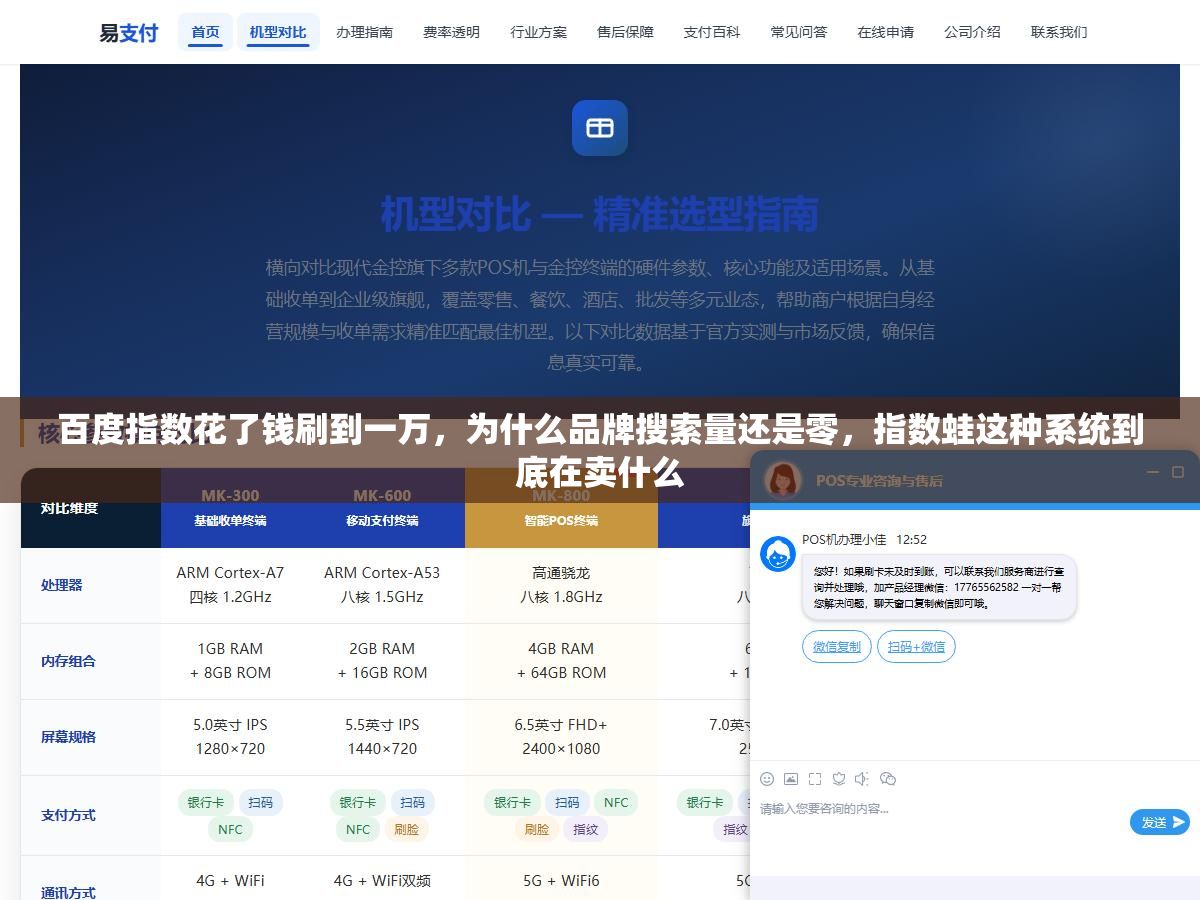Click the 4GB RAM + 64GB ROM cell

561,661
